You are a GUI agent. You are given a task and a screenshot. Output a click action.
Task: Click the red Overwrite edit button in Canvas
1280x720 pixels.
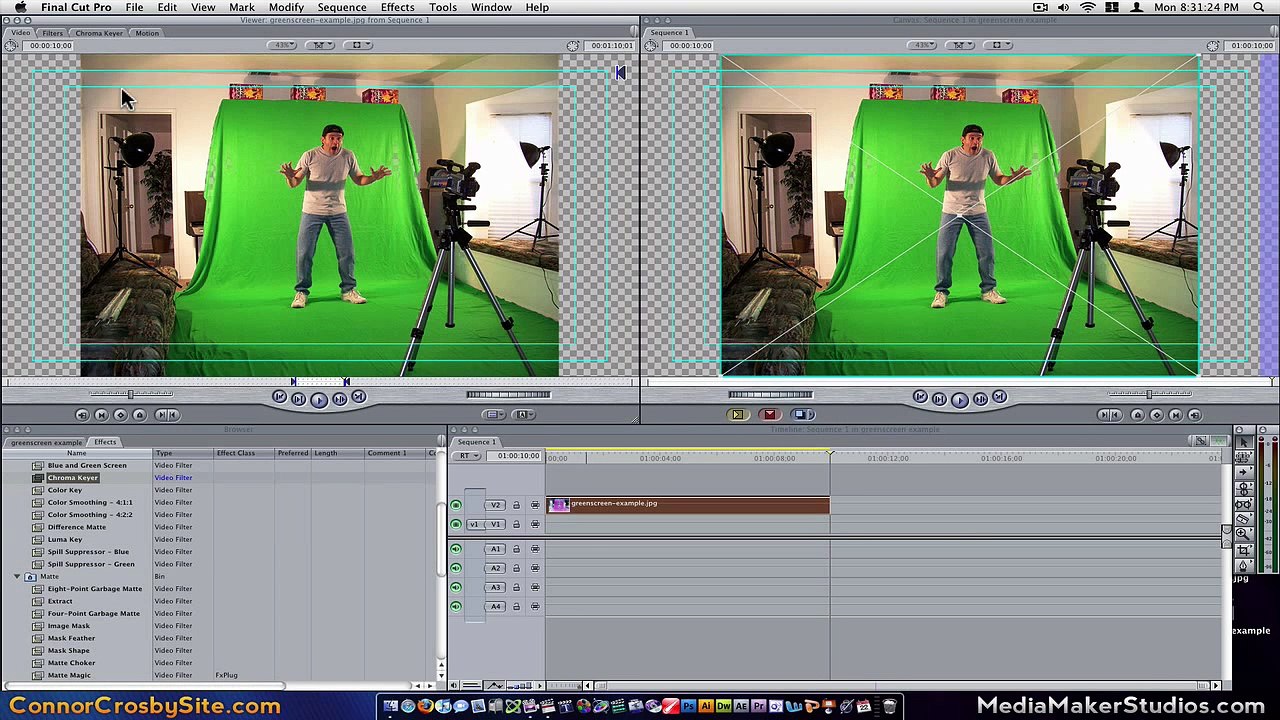769,414
